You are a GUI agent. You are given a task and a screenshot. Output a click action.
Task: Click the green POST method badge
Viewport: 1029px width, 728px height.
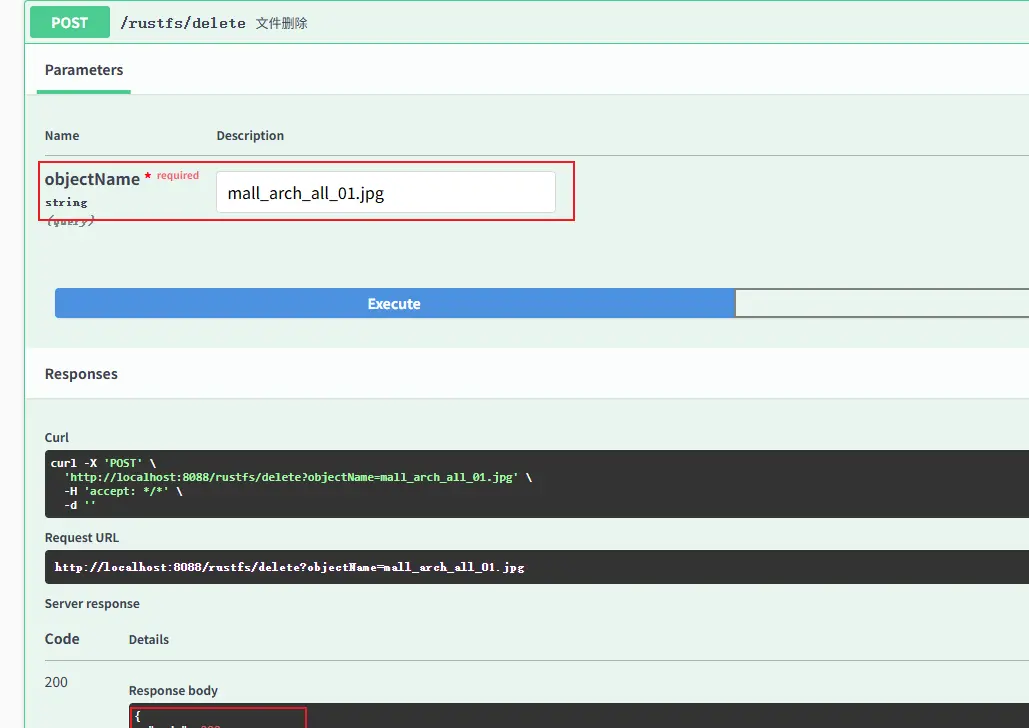click(69, 22)
